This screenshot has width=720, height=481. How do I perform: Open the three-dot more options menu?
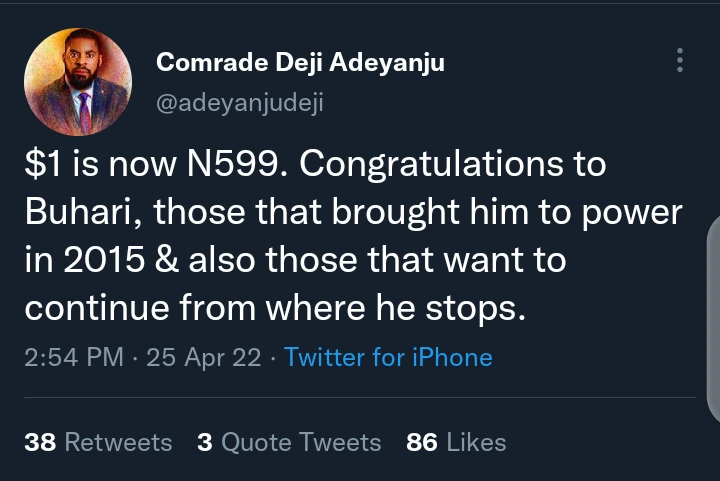click(x=680, y=59)
